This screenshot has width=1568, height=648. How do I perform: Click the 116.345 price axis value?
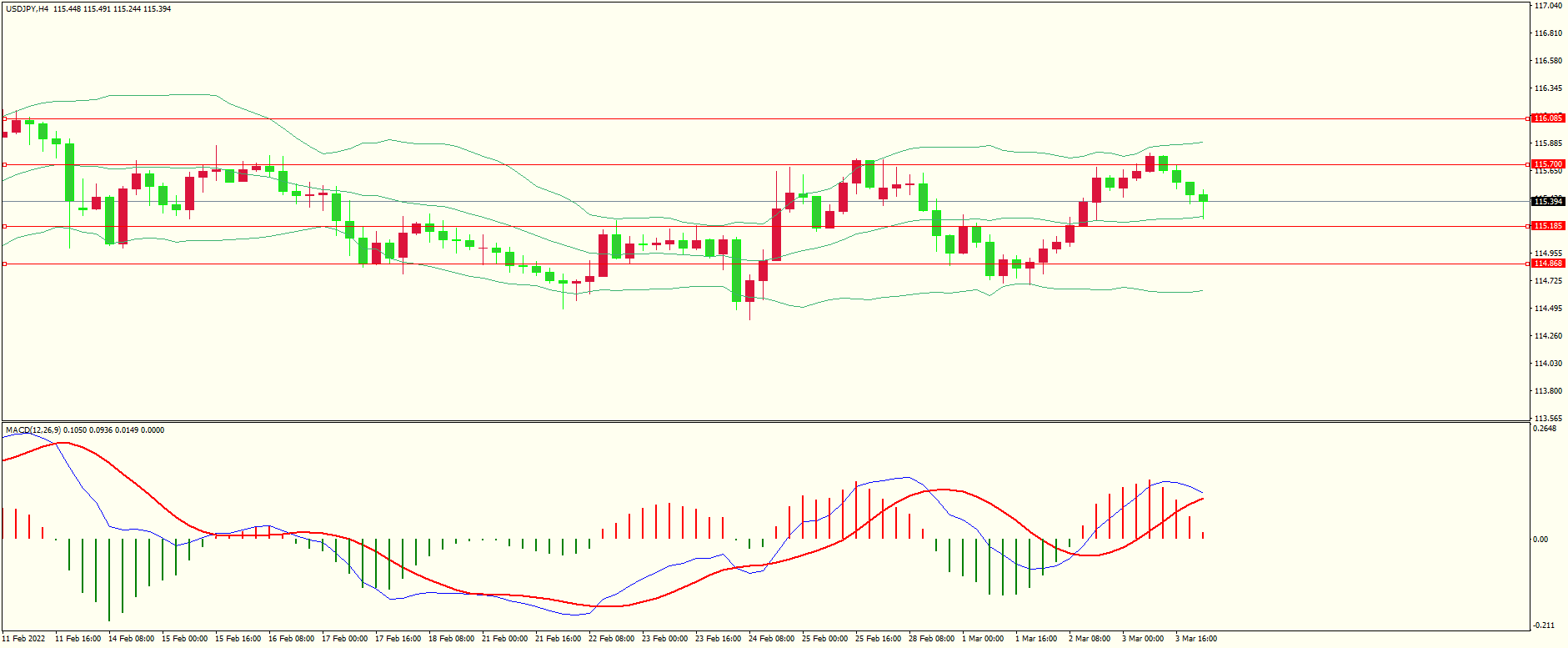point(1548,88)
